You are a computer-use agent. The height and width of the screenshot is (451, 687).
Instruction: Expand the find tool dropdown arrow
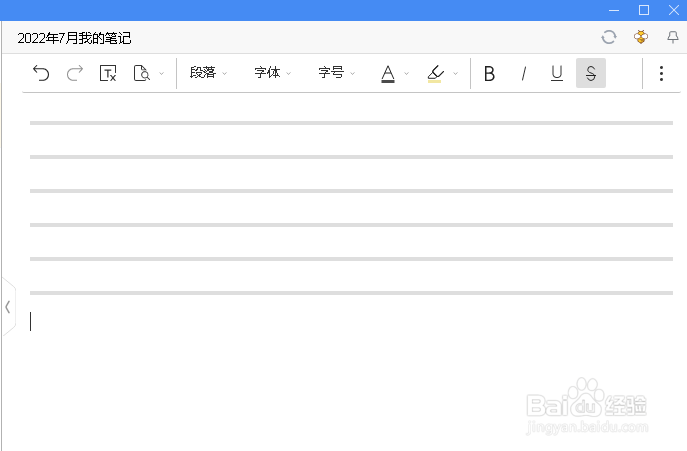click(x=162, y=74)
